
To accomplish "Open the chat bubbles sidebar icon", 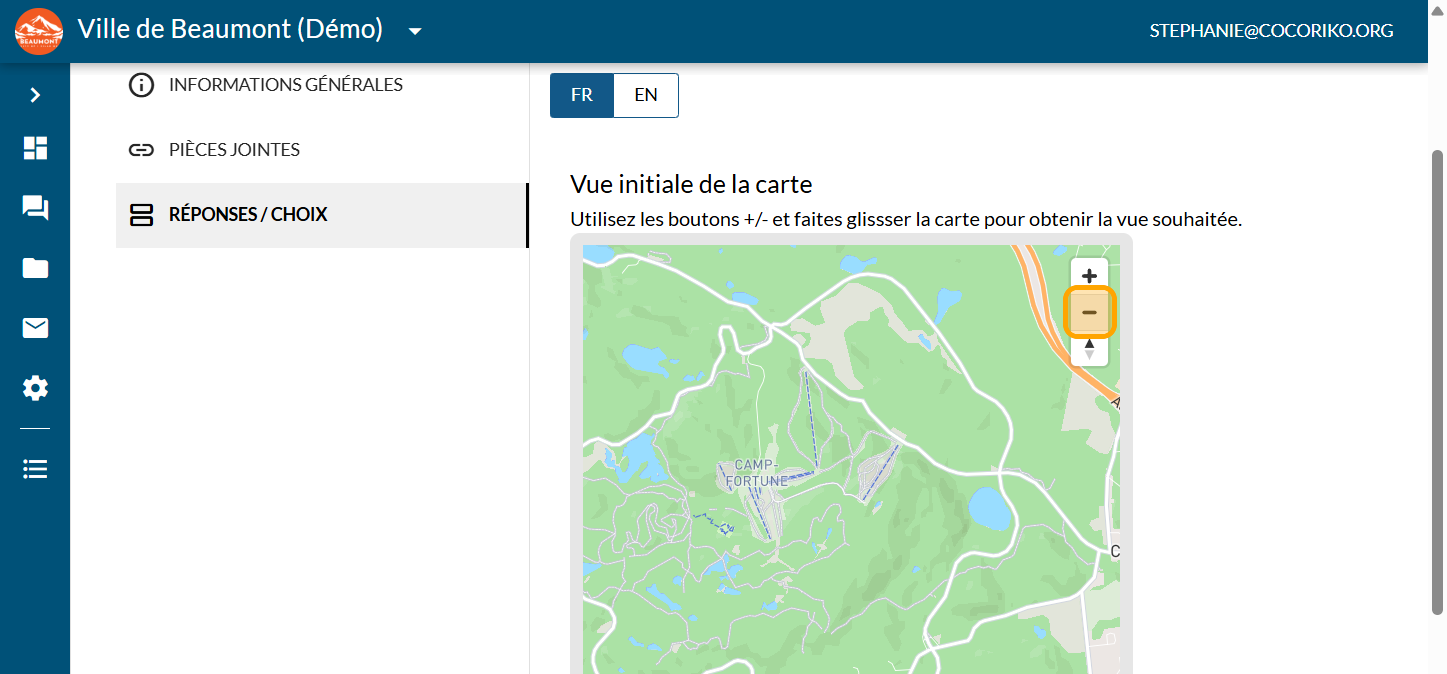I will (x=35, y=208).
